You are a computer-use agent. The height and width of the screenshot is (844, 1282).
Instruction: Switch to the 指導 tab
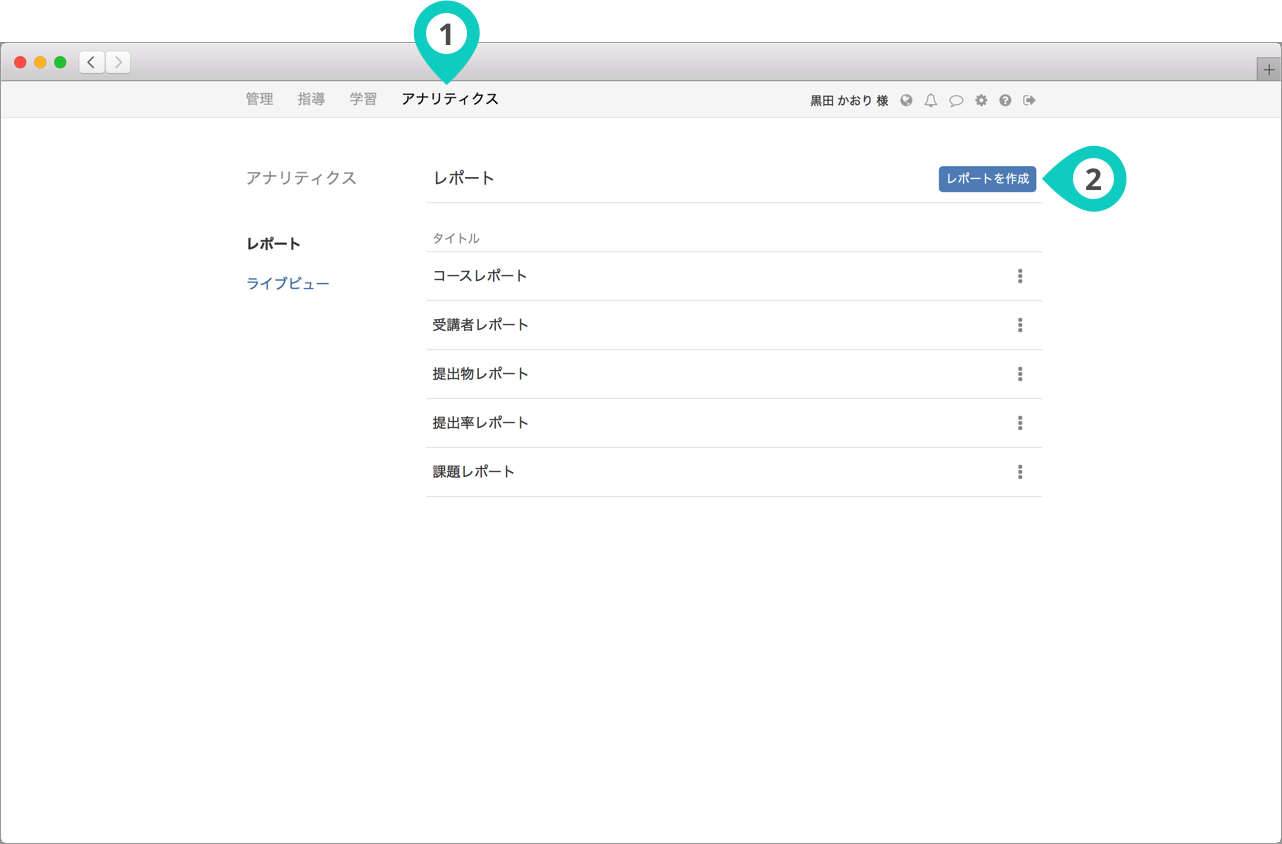311,99
